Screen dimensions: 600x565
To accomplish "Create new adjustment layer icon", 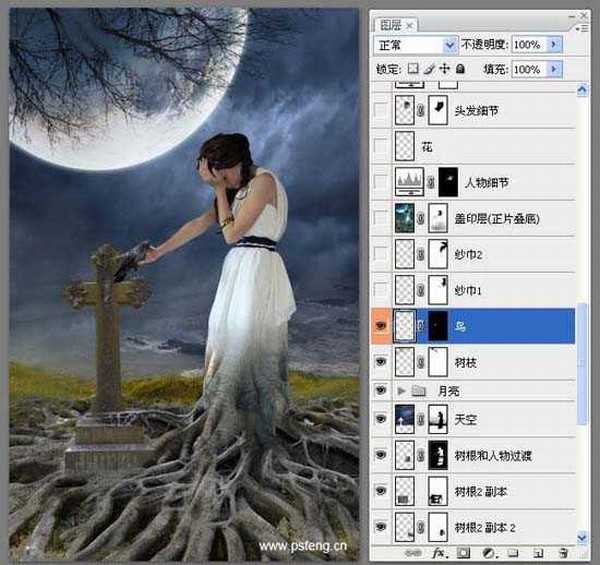I will (487, 552).
